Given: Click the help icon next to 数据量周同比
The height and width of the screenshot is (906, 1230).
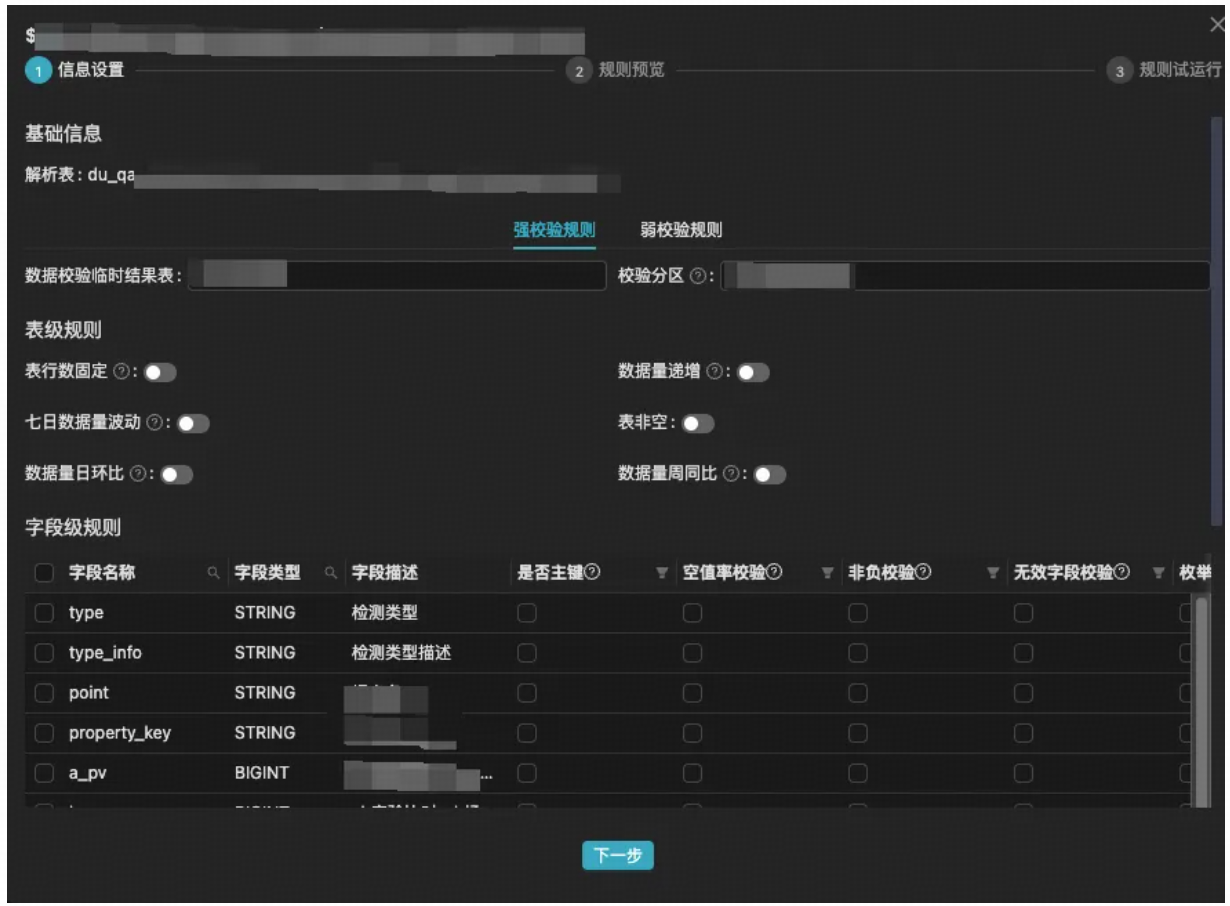Looking at the screenshot, I should coord(730,475).
